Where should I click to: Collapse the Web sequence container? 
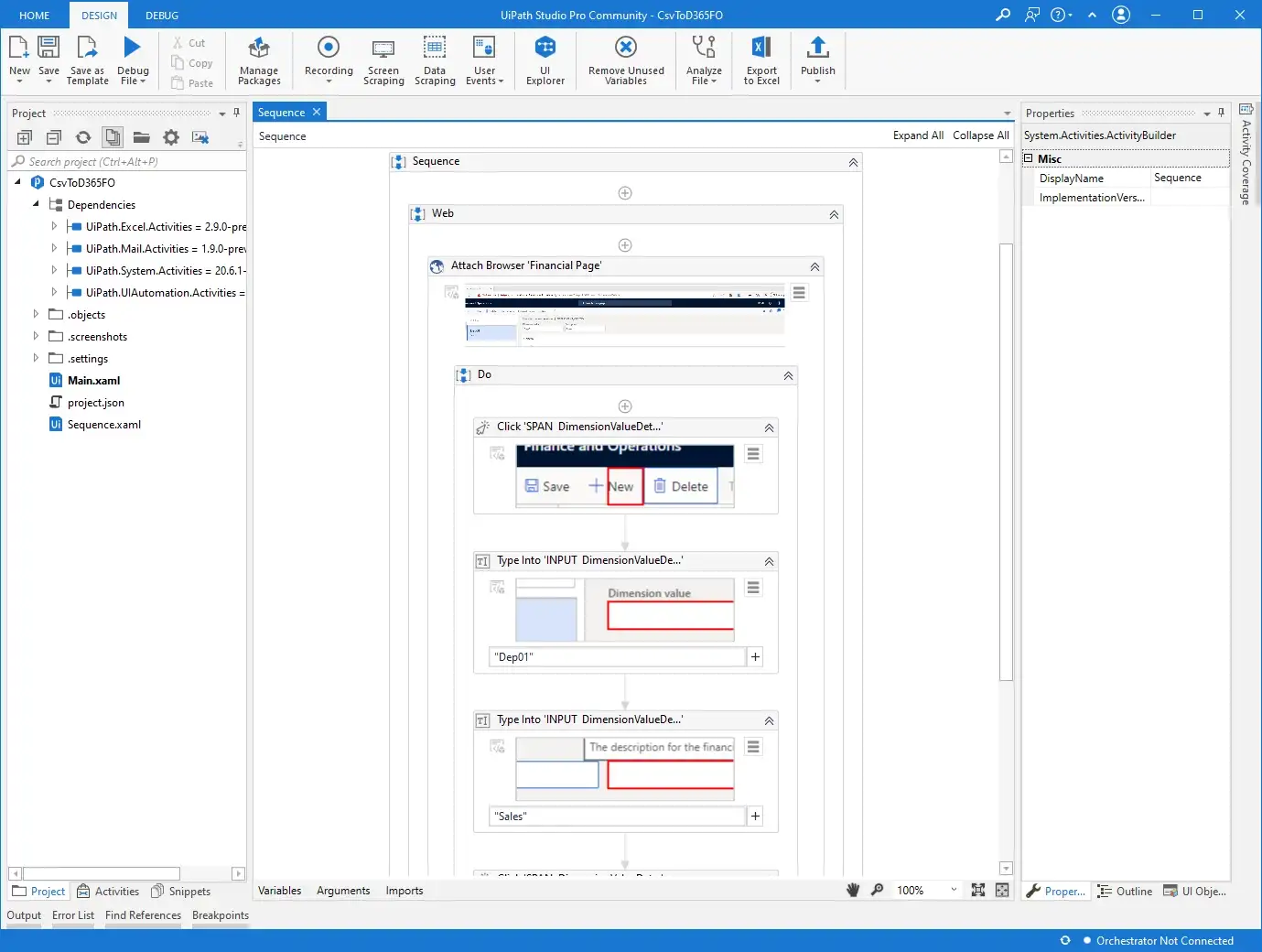pyautogui.click(x=834, y=214)
